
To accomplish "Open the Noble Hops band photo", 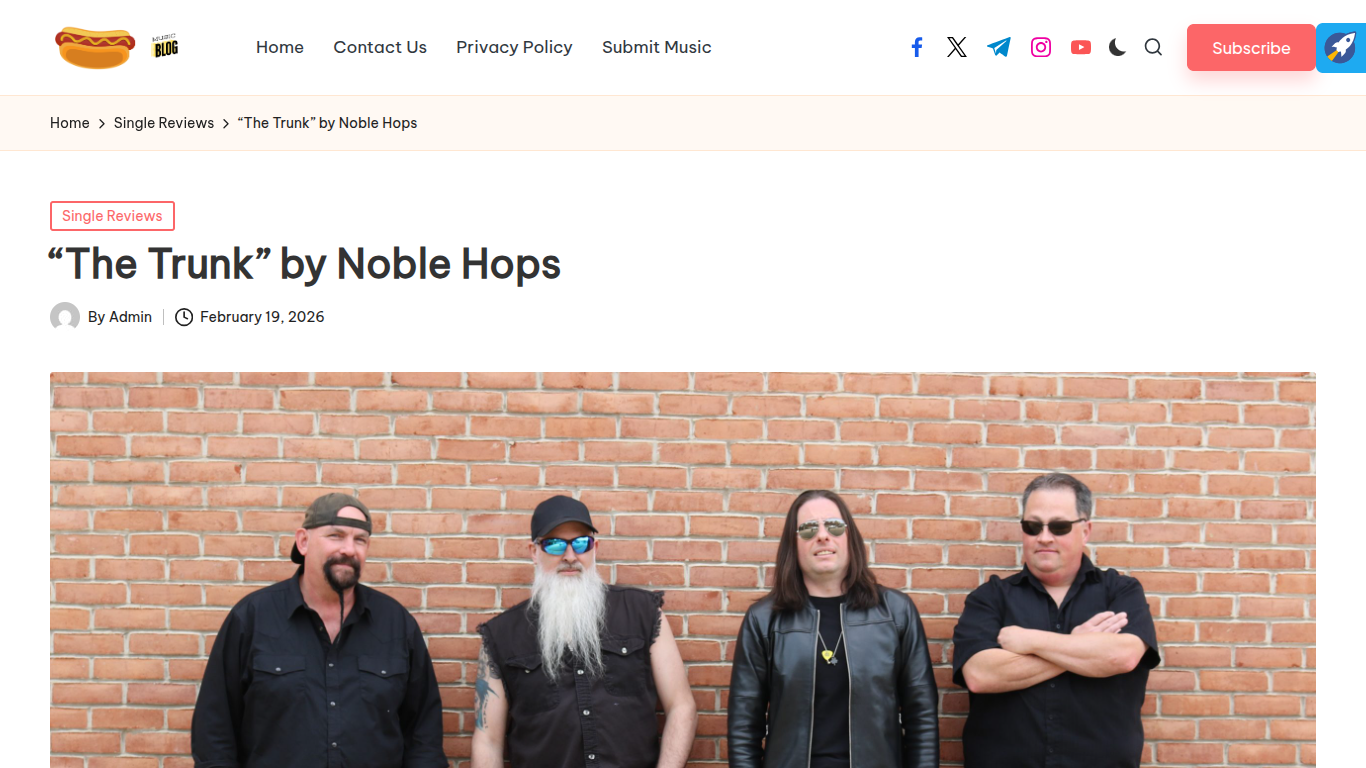I will click(683, 570).
